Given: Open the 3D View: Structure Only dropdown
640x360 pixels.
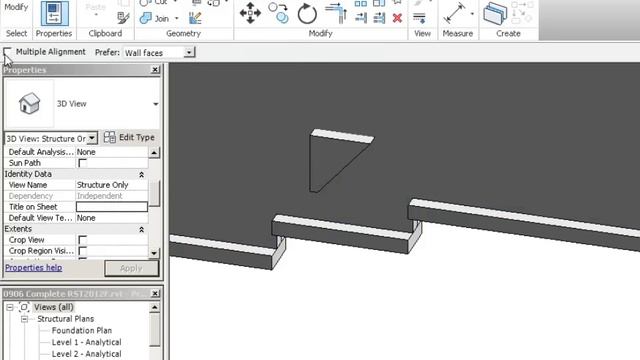Looking at the screenshot, I should tap(92, 138).
